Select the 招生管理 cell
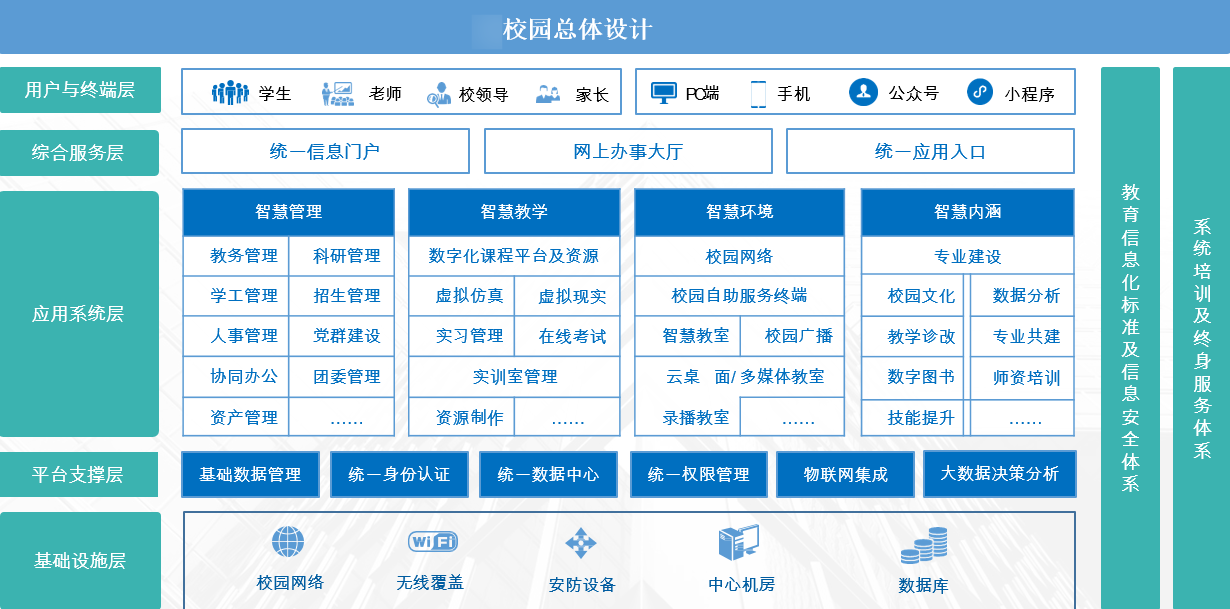 click(x=342, y=296)
